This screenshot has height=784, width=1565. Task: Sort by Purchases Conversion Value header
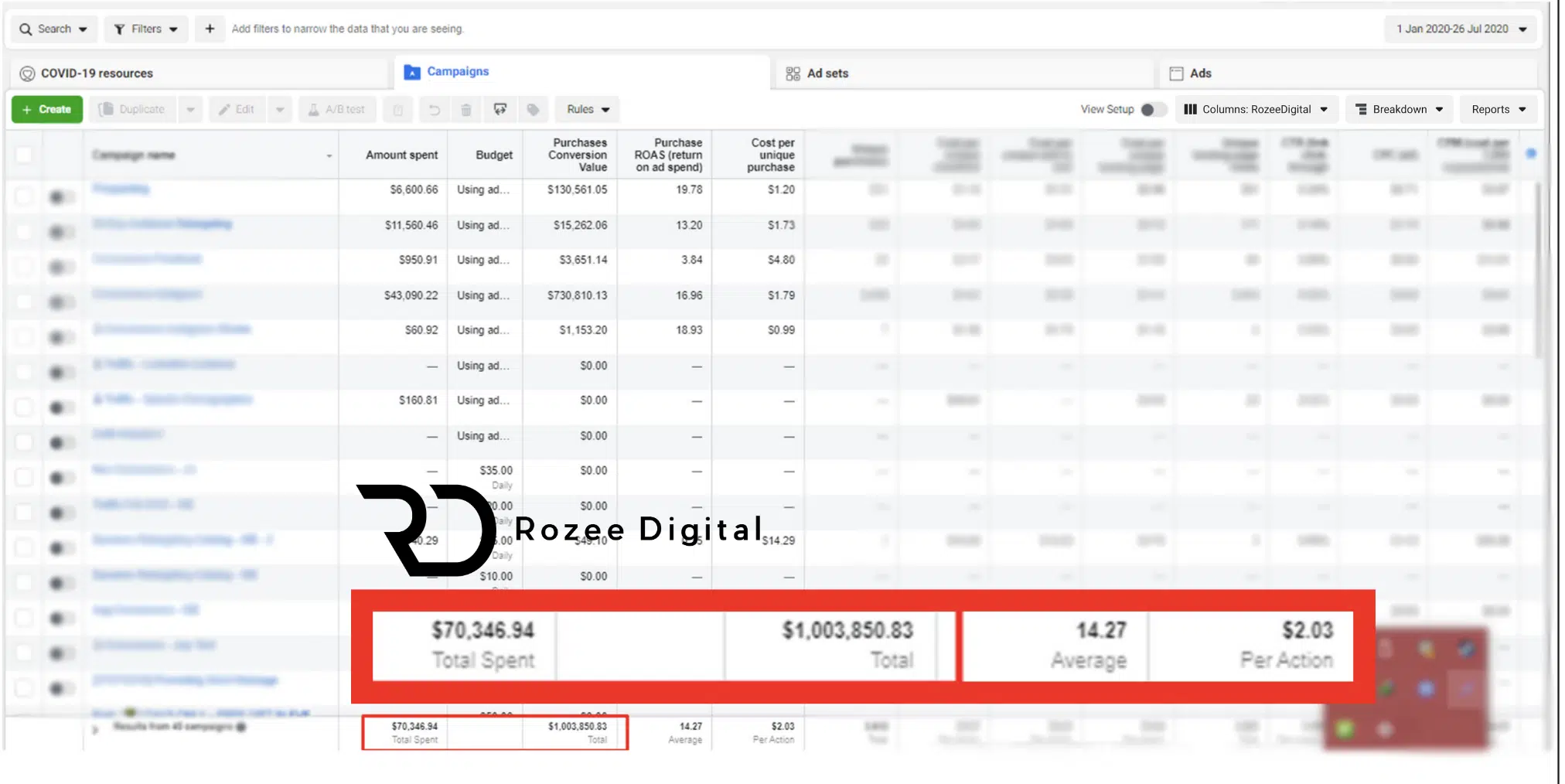(x=578, y=155)
